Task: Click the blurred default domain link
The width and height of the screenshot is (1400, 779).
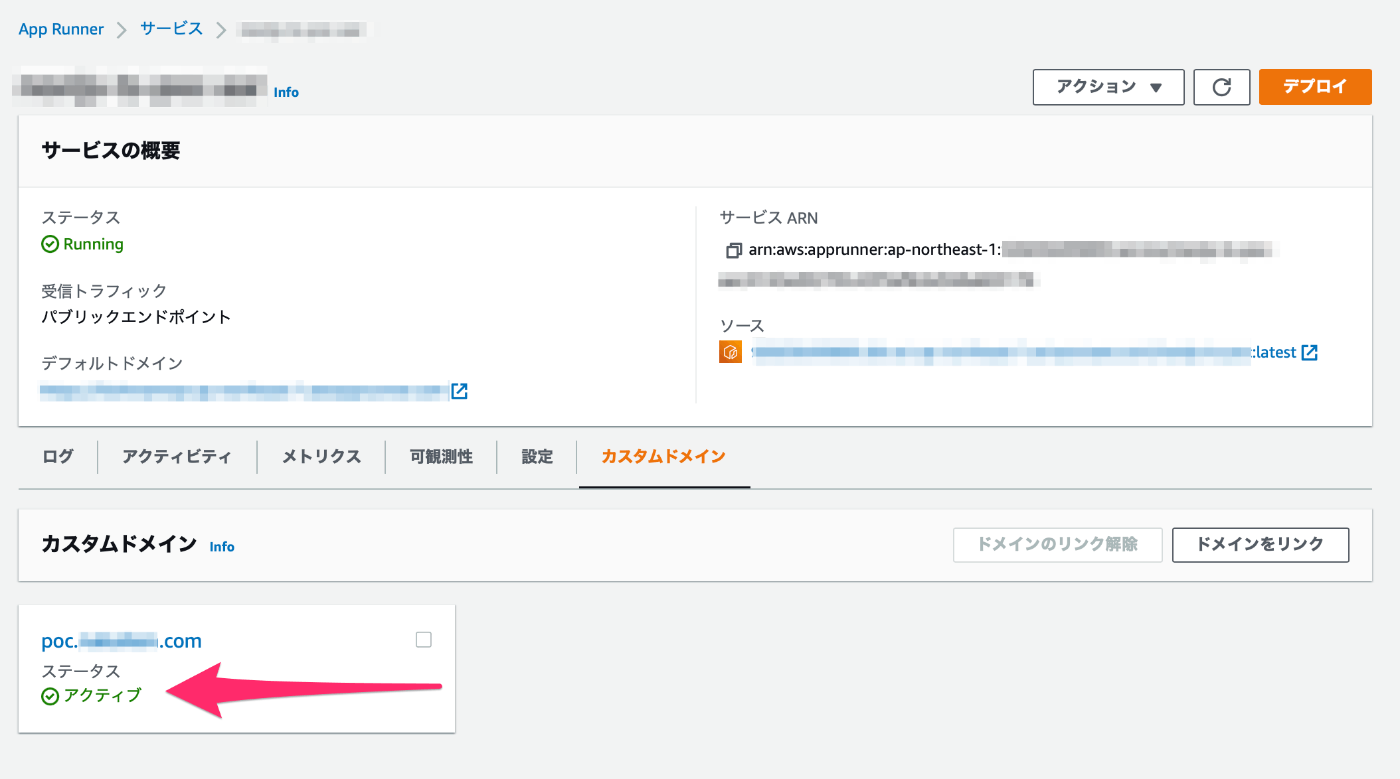Action: [x=244, y=391]
